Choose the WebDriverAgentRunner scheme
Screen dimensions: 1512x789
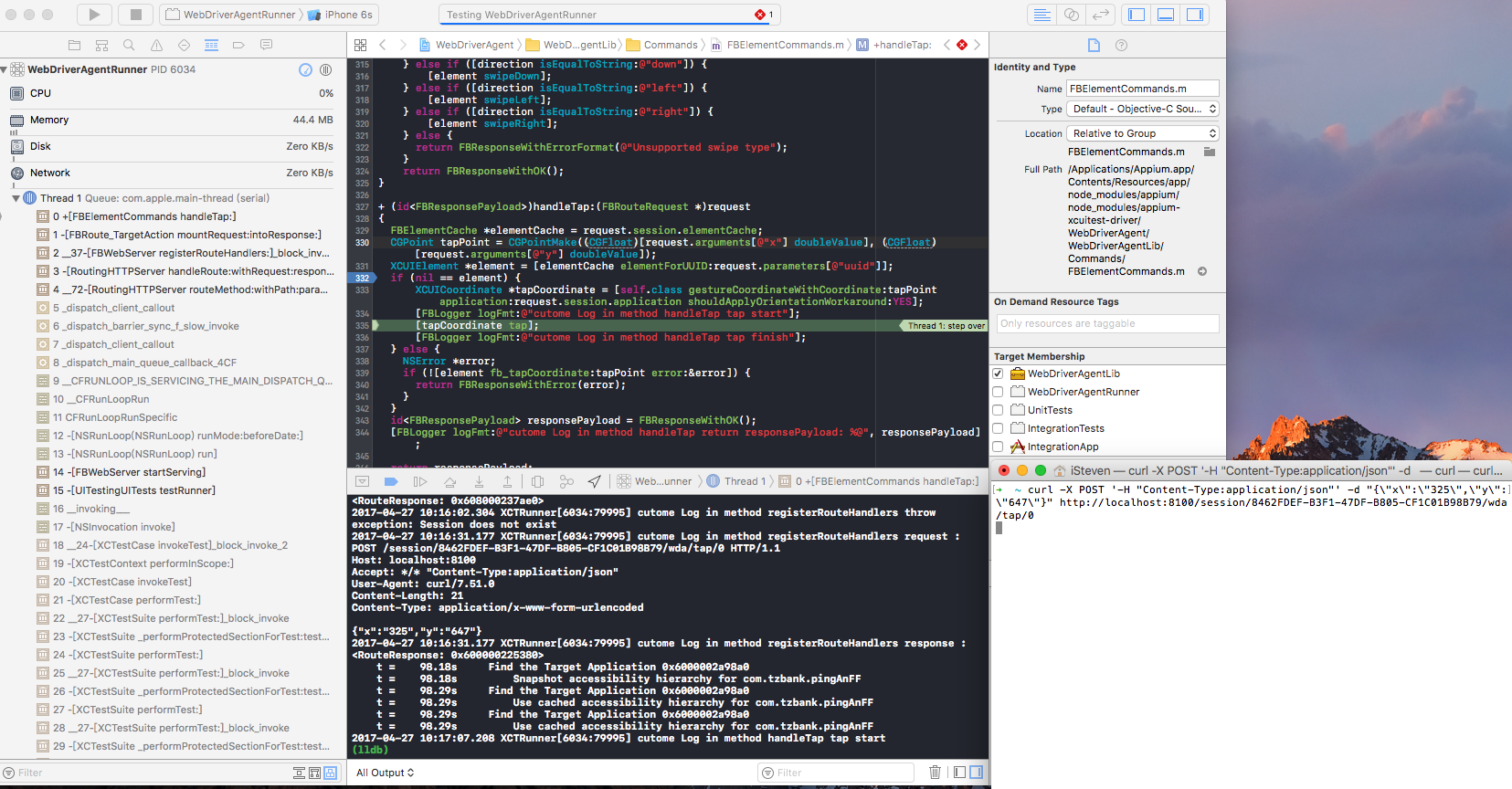[x=231, y=15]
